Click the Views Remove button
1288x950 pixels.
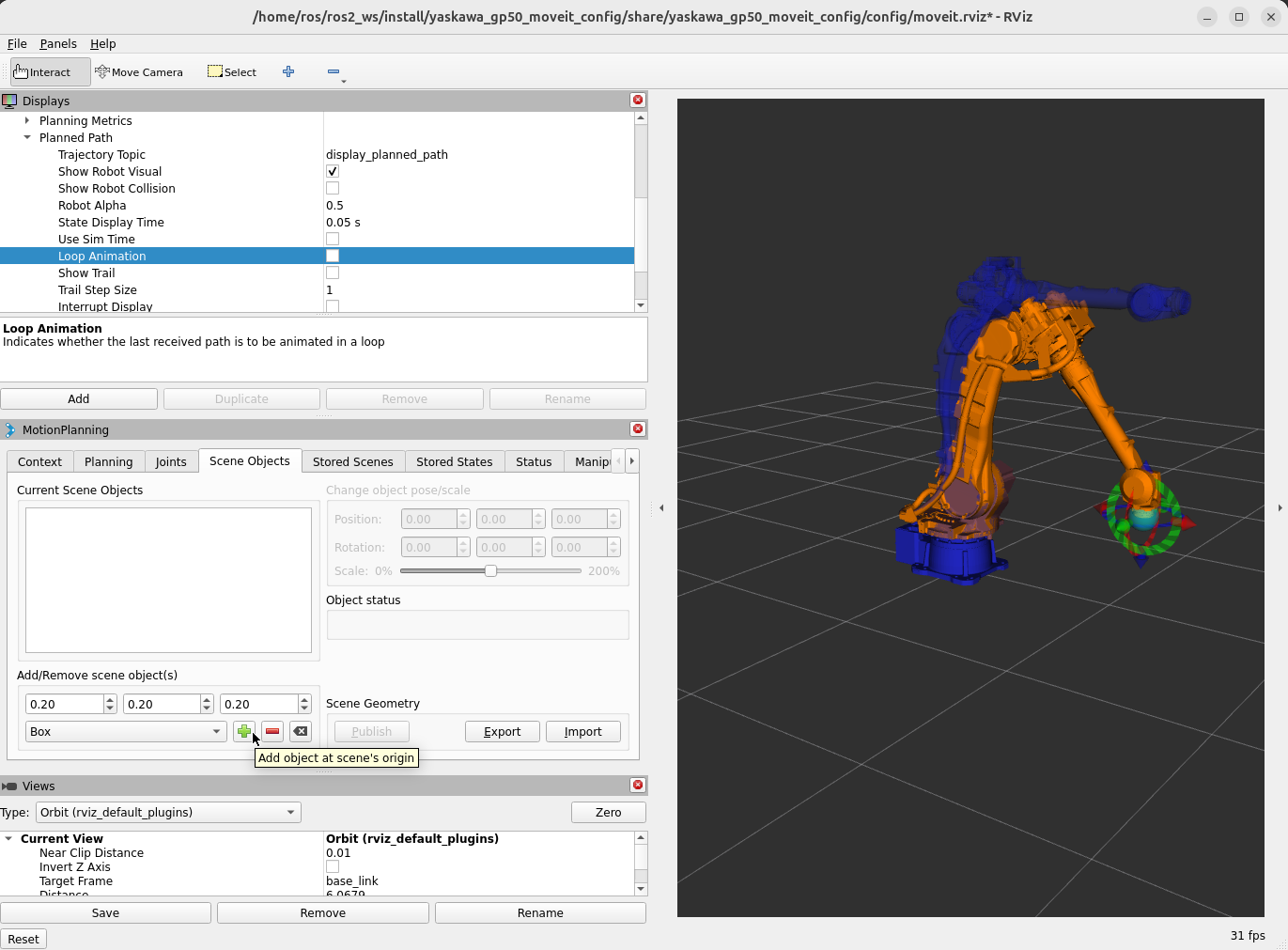click(x=323, y=912)
